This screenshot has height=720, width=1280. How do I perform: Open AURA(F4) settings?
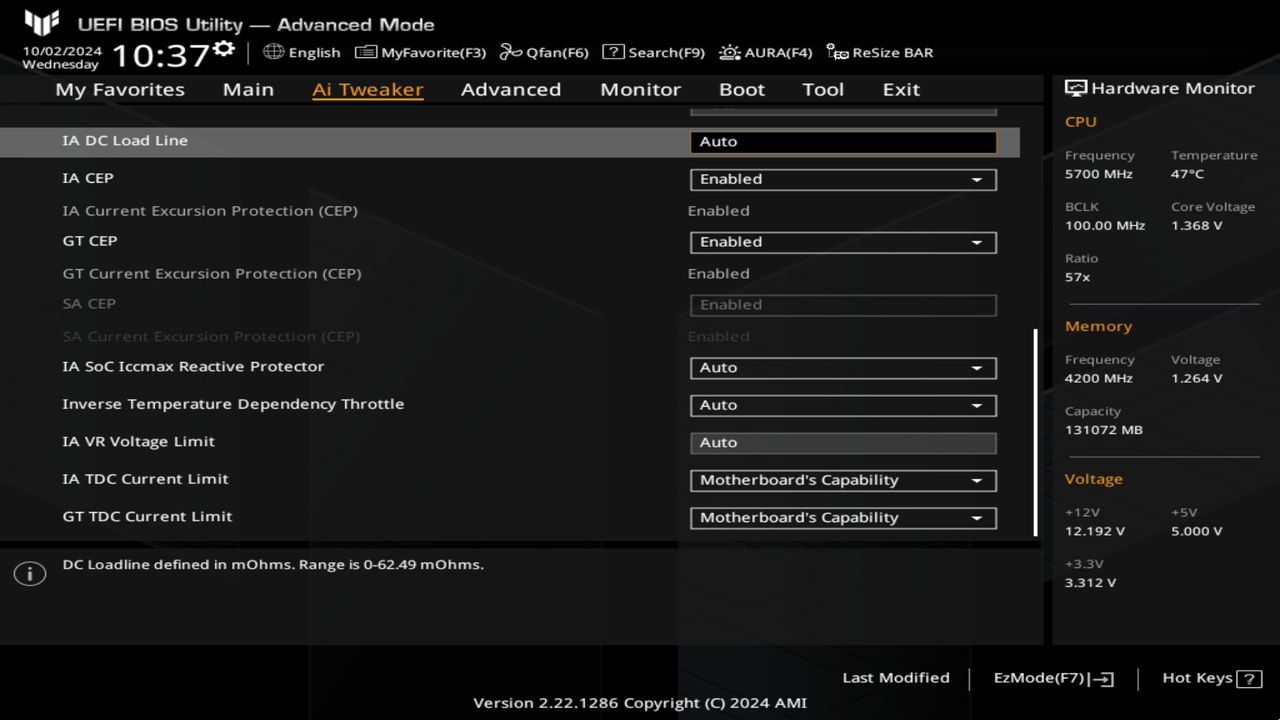(x=766, y=52)
